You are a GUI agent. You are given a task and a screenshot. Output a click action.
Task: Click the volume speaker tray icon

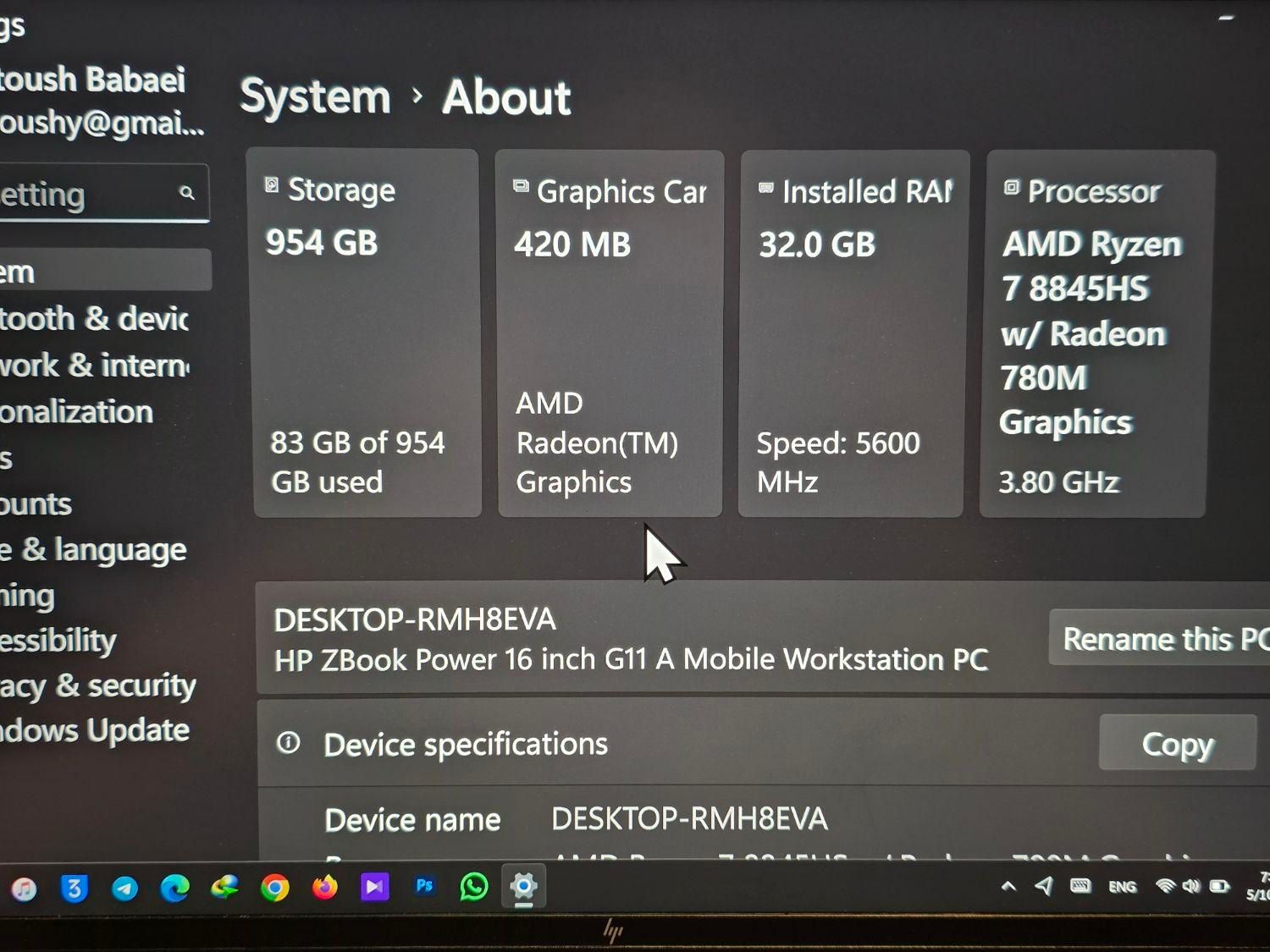[1191, 886]
